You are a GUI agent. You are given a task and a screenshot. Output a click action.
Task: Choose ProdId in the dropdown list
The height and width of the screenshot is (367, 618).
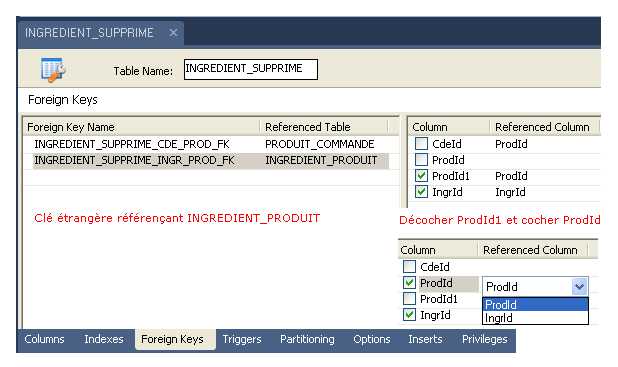(x=535, y=305)
